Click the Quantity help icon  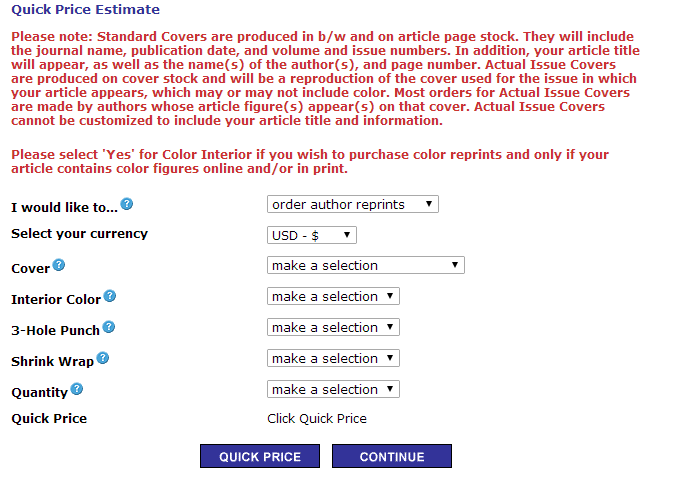coord(77,390)
